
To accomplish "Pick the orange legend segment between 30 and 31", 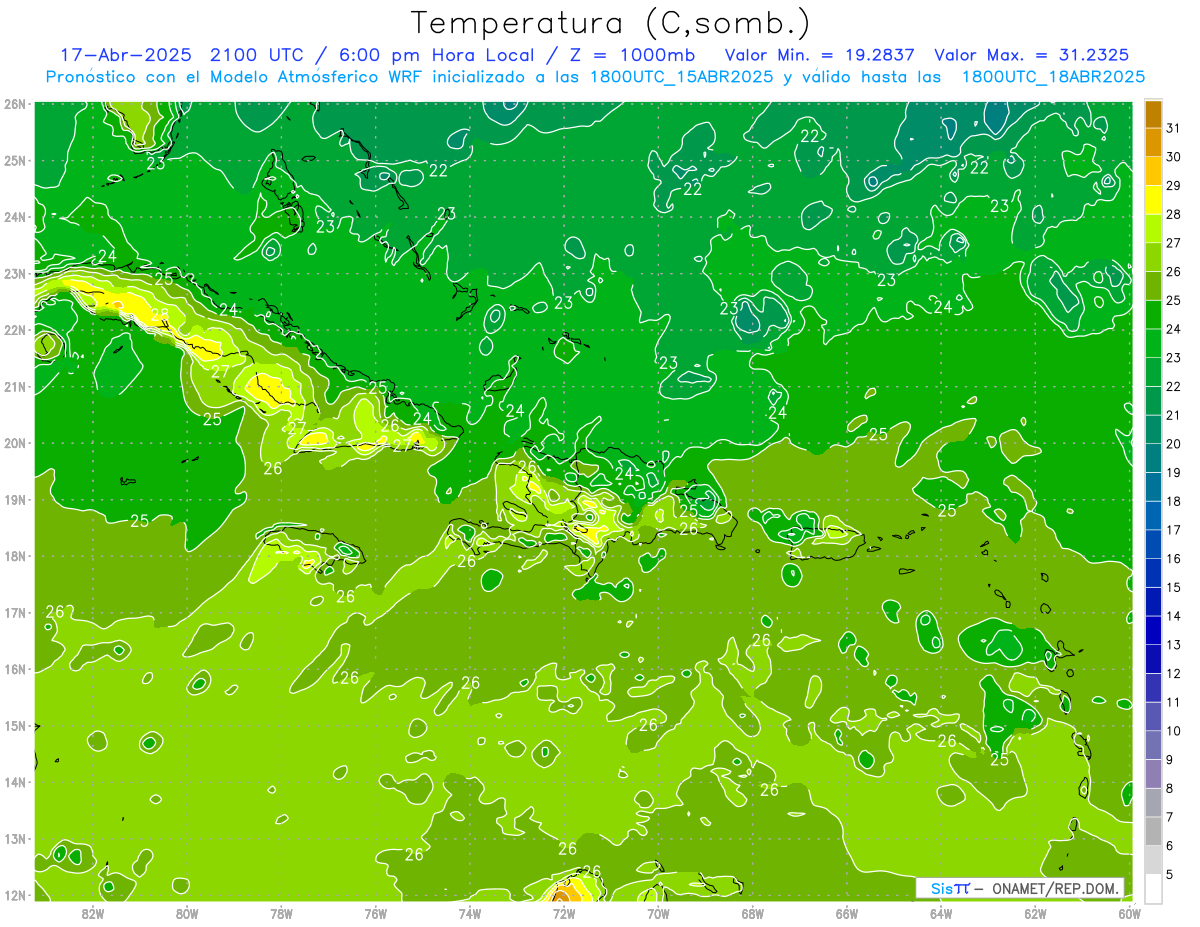I will click(x=1153, y=143).
